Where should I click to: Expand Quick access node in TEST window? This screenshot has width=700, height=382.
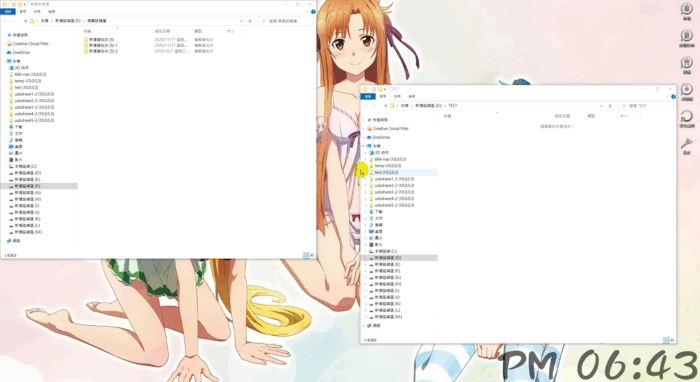click(x=364, y=120)
